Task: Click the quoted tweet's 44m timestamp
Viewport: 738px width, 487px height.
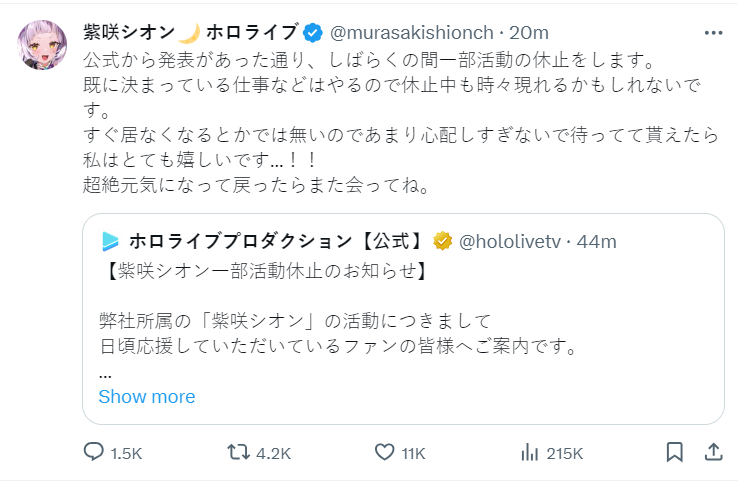Action: point(596,241)
